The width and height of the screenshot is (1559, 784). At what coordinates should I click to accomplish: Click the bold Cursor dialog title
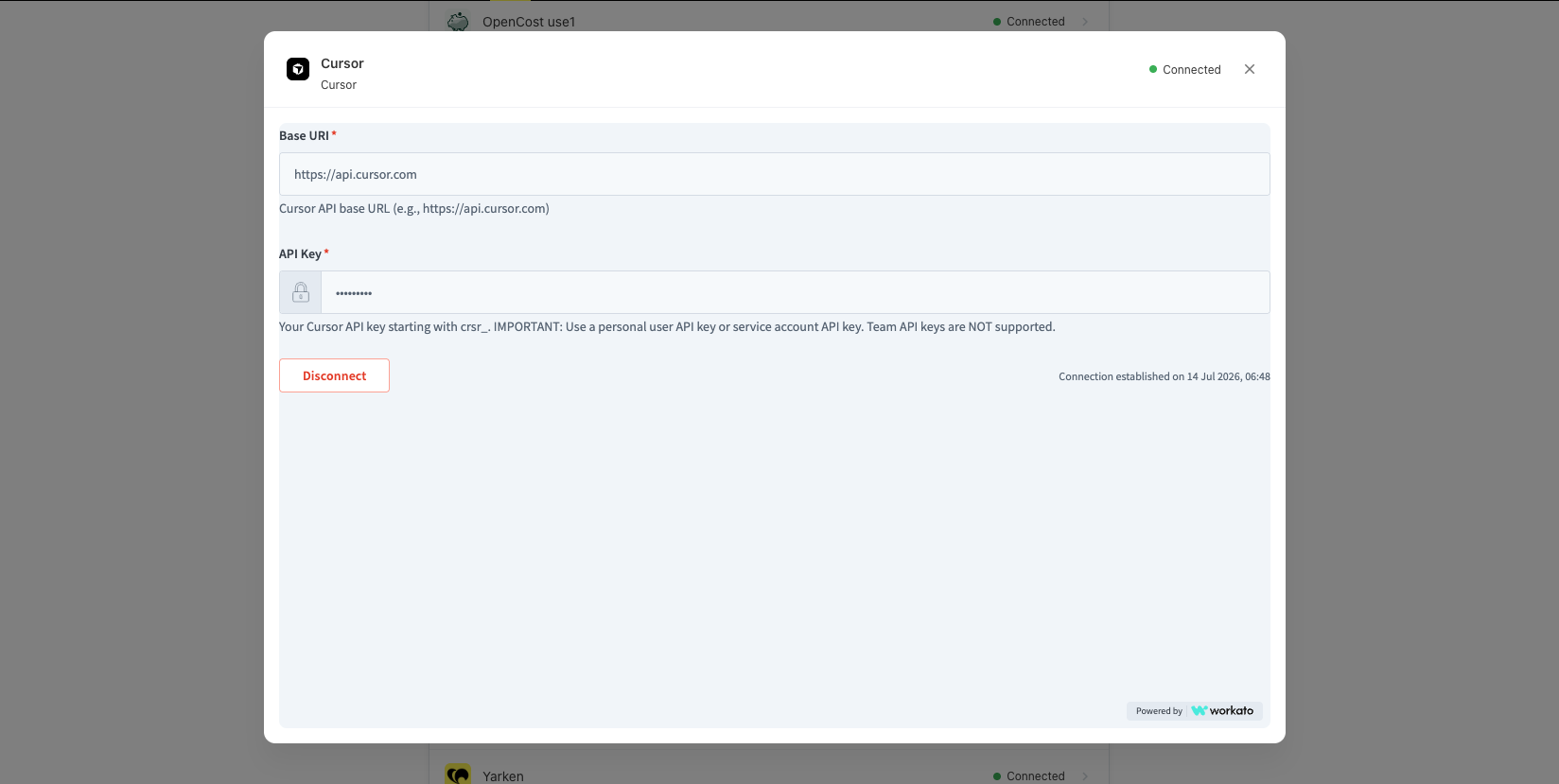click(342, 63)
